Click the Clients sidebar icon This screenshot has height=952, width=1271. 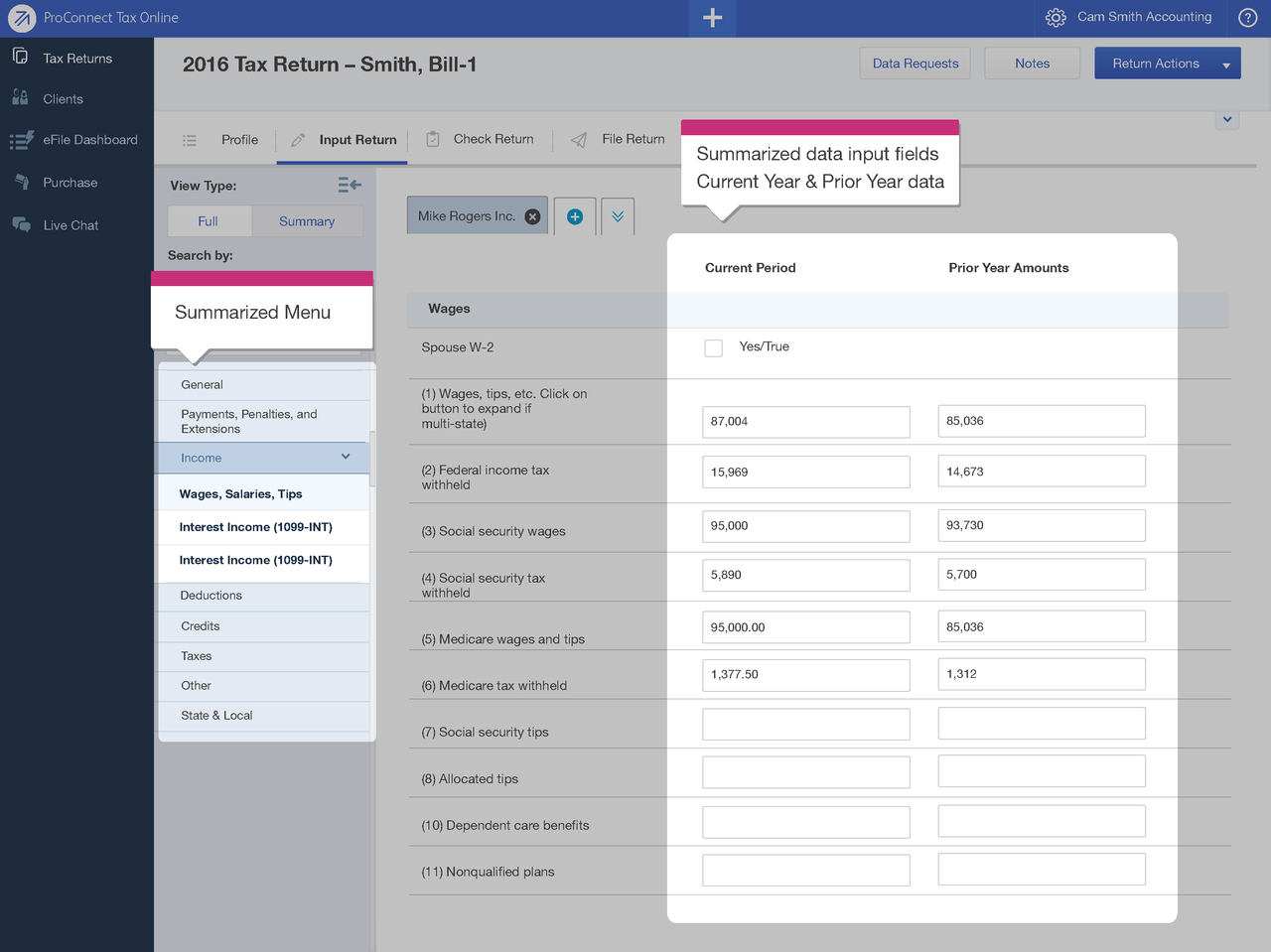tap(20, 97)
